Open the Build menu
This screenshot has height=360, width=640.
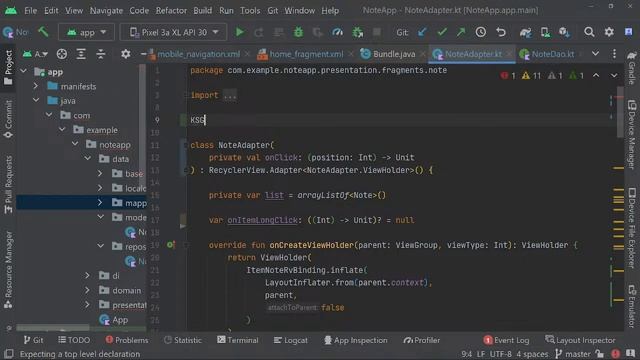click(x=202, y=11)
